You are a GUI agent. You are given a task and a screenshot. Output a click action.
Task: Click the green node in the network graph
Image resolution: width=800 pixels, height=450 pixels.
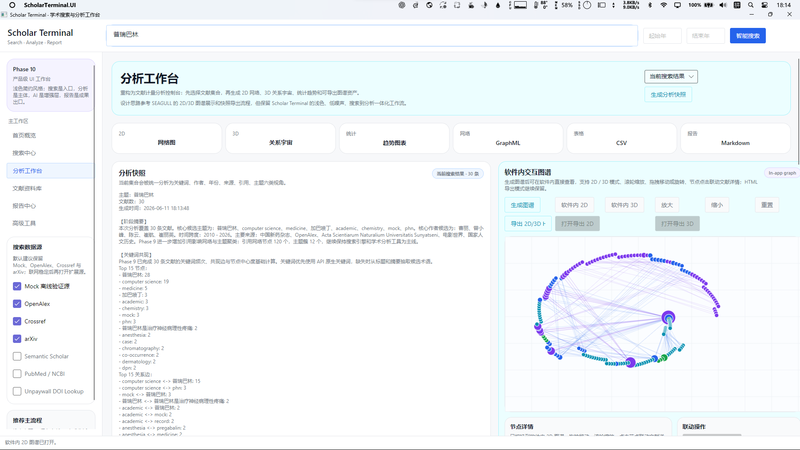[664, 358]
